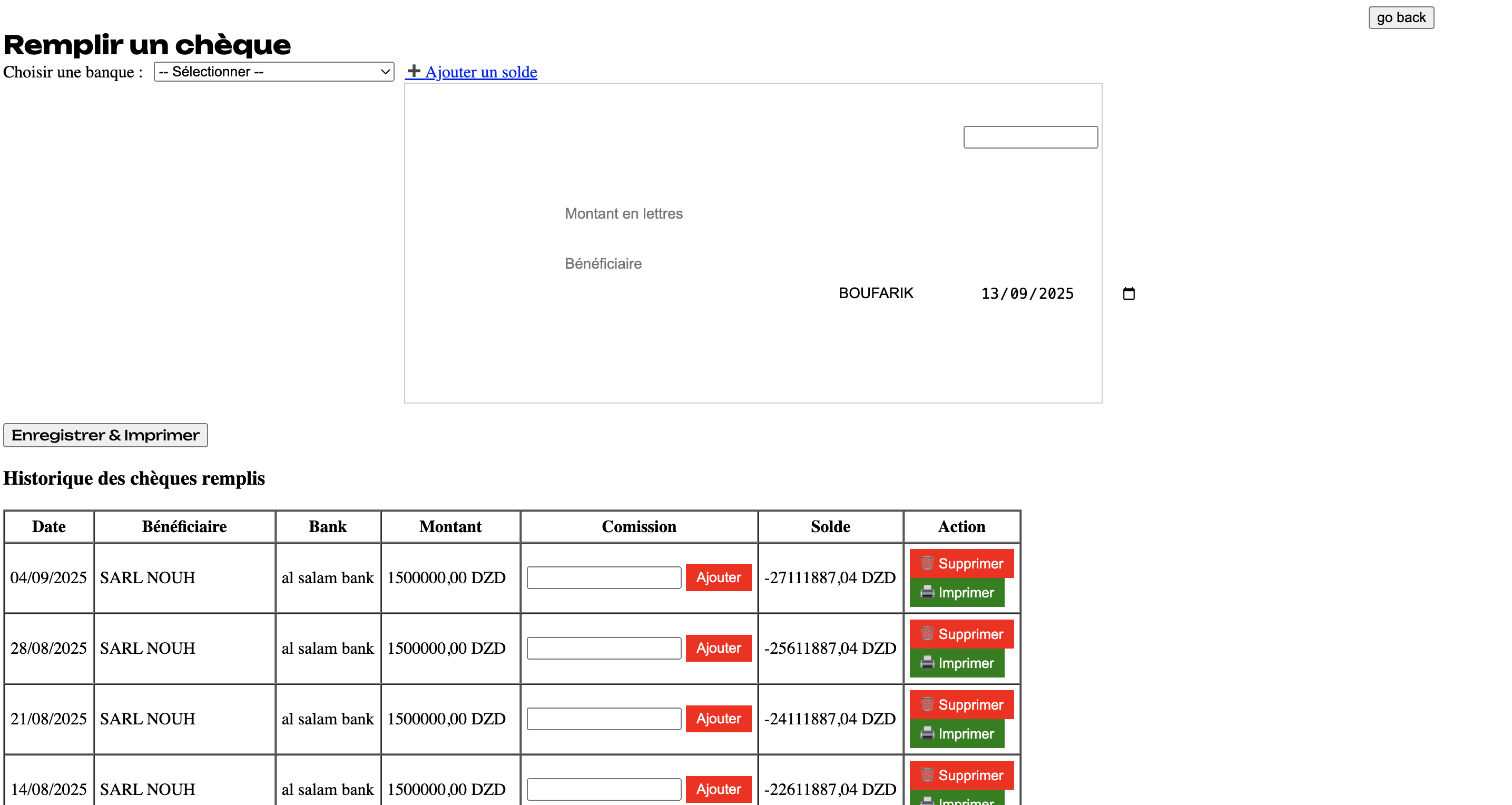Click Supprimer for the 04/09/2025 cheque
The image size is (1512, 805).
961,564
